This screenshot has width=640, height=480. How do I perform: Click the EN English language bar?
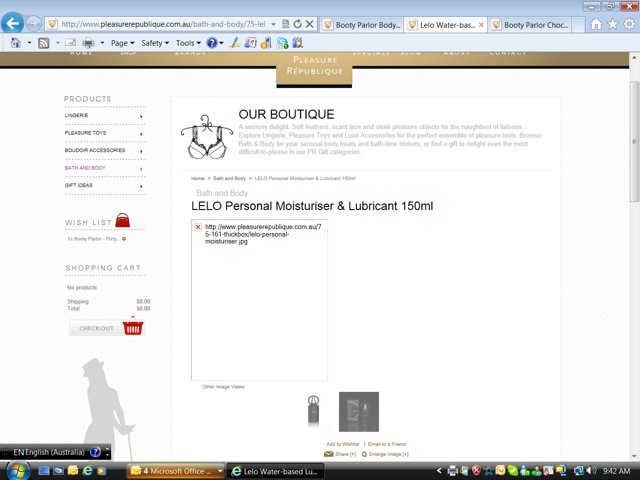pyautogui.click(x=49, y=452)
